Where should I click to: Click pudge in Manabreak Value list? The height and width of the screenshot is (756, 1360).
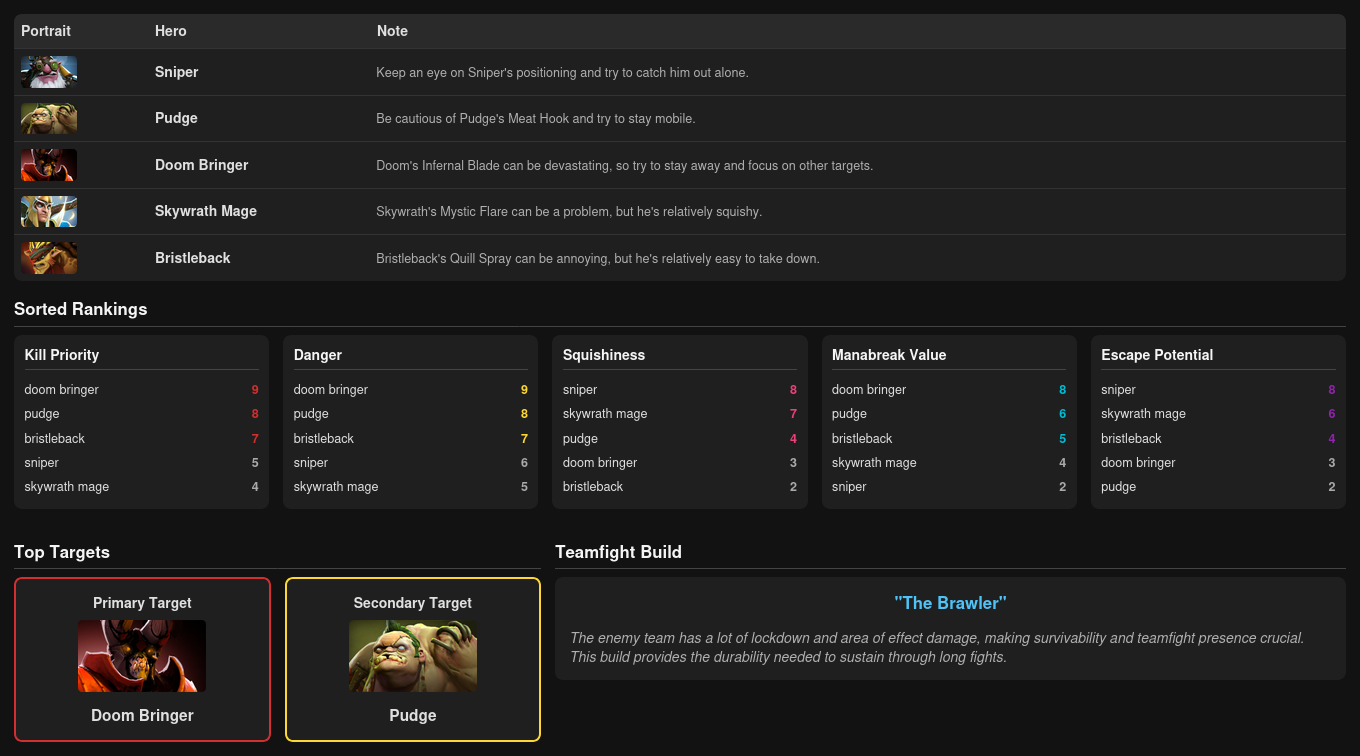click(849, 414)
